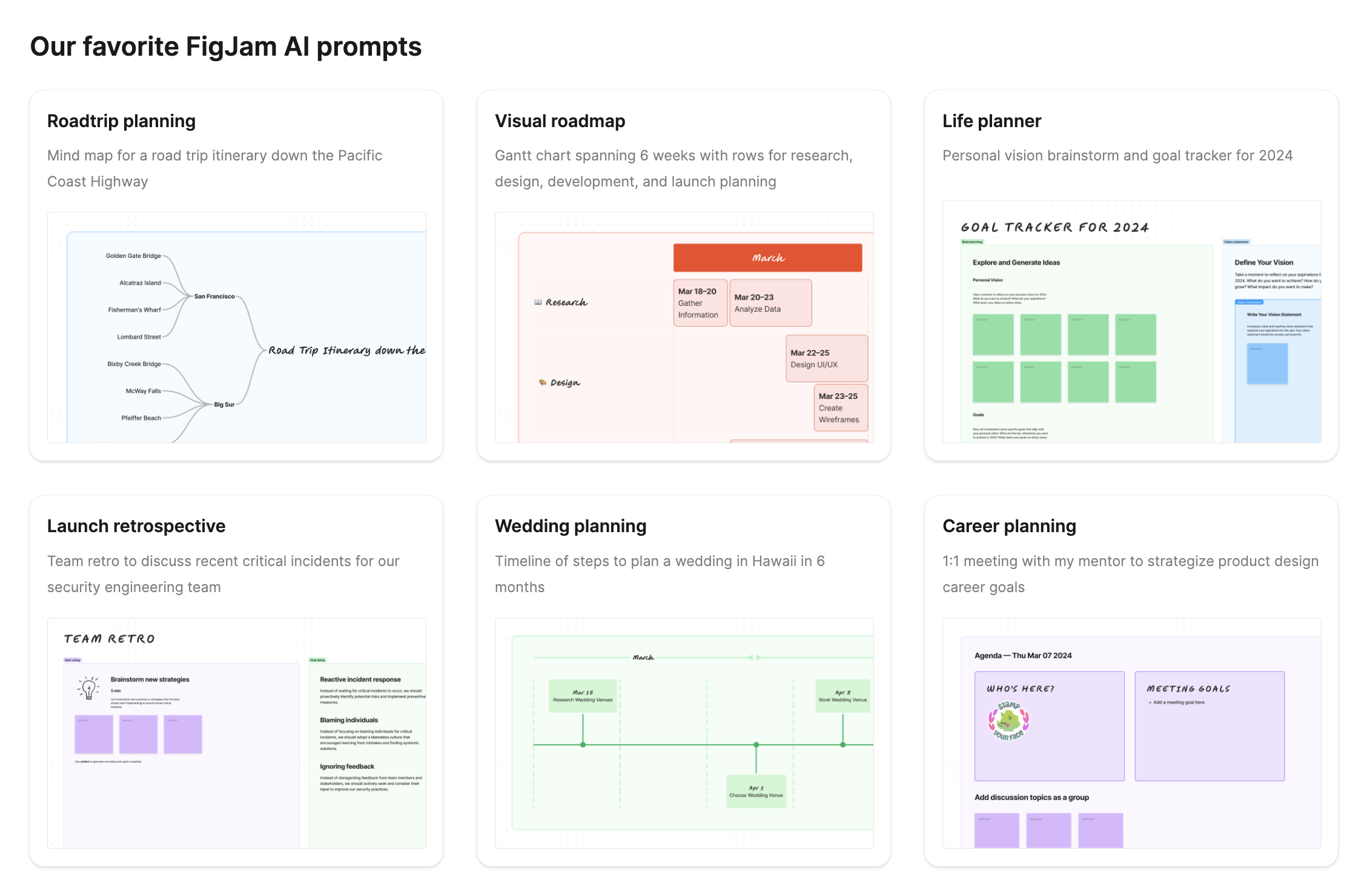Click the palette icon beside Design row

[x=543, y=382]
